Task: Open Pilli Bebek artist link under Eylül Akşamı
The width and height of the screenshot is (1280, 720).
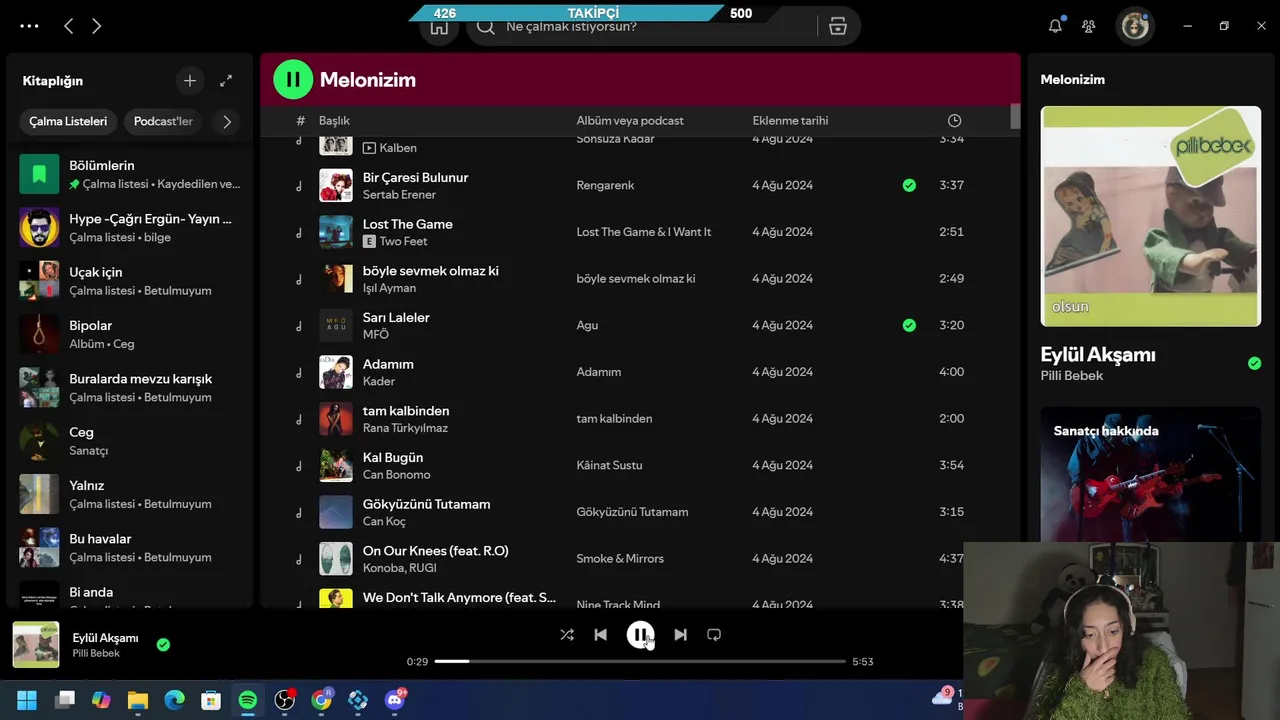Action: (1071, 376)
